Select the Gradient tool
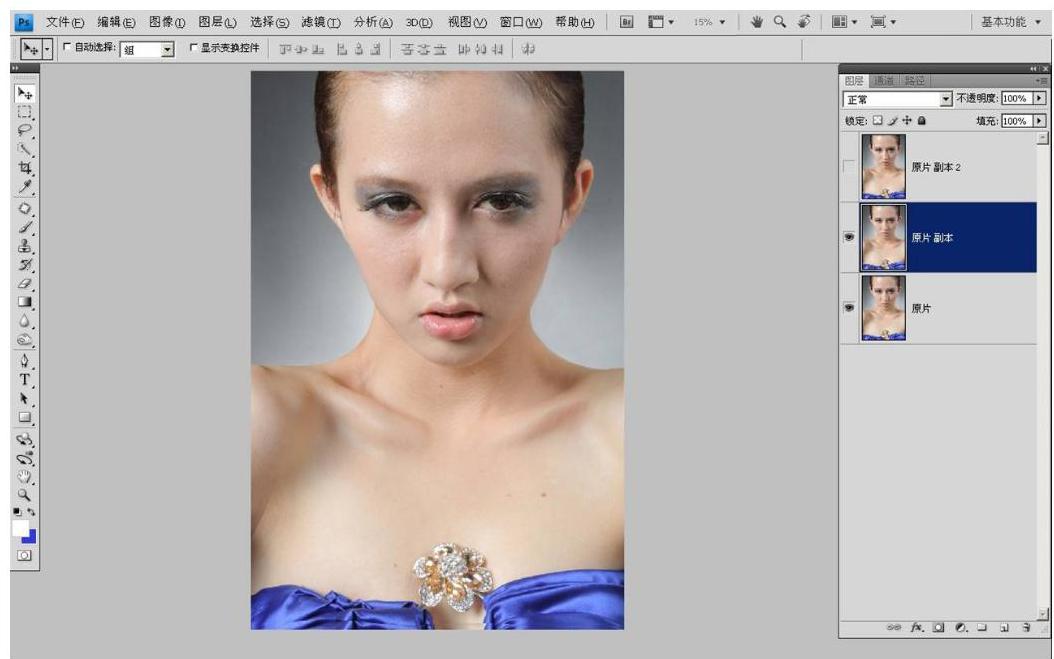The height and width of the screenshot is (659, 1054). (25, 303)
